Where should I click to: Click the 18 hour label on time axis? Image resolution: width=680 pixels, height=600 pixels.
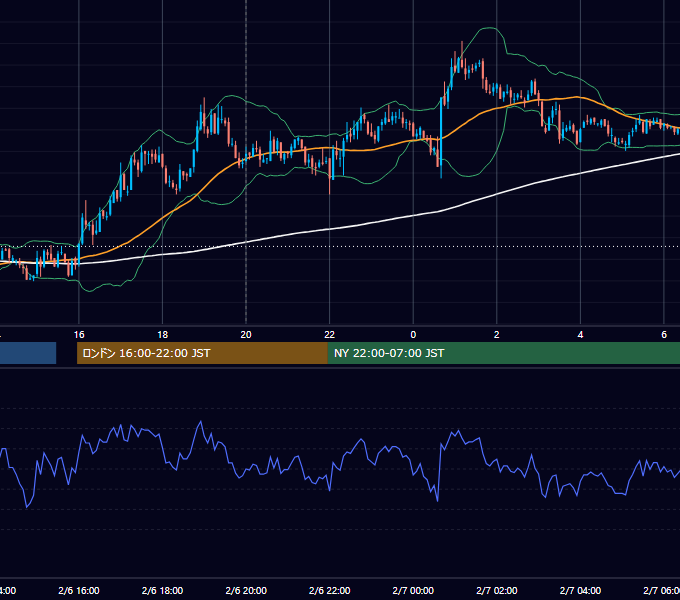tap(162, 335)
